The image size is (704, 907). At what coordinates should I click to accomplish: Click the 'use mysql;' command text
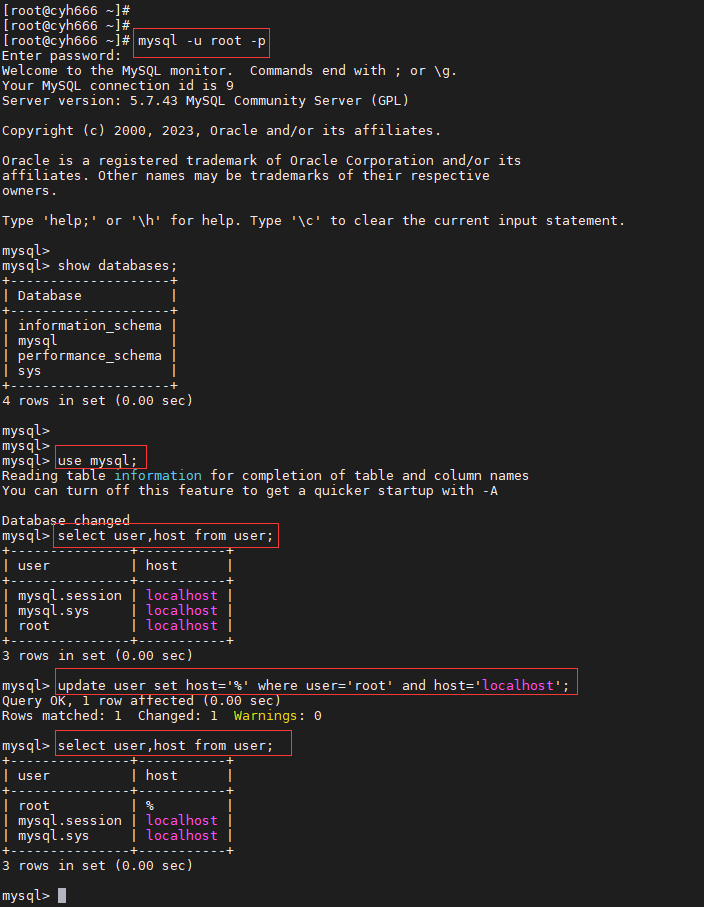coord(97,461)
